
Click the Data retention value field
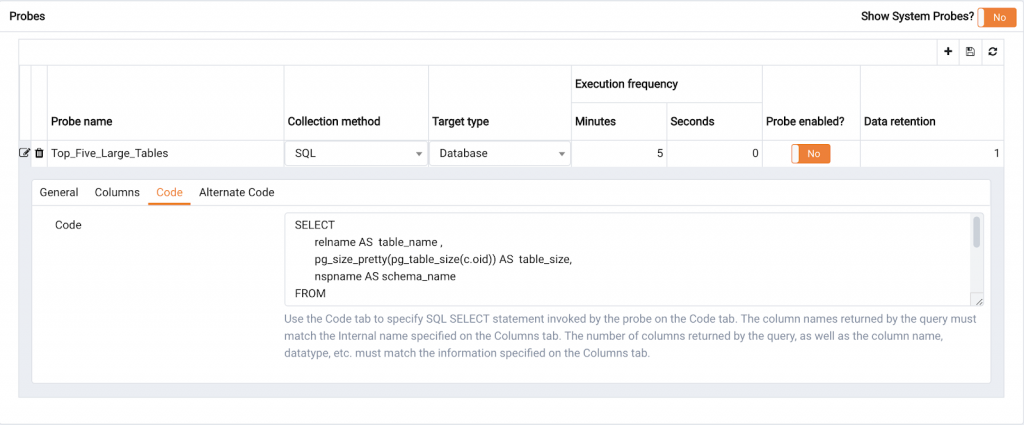coord(931,153)
